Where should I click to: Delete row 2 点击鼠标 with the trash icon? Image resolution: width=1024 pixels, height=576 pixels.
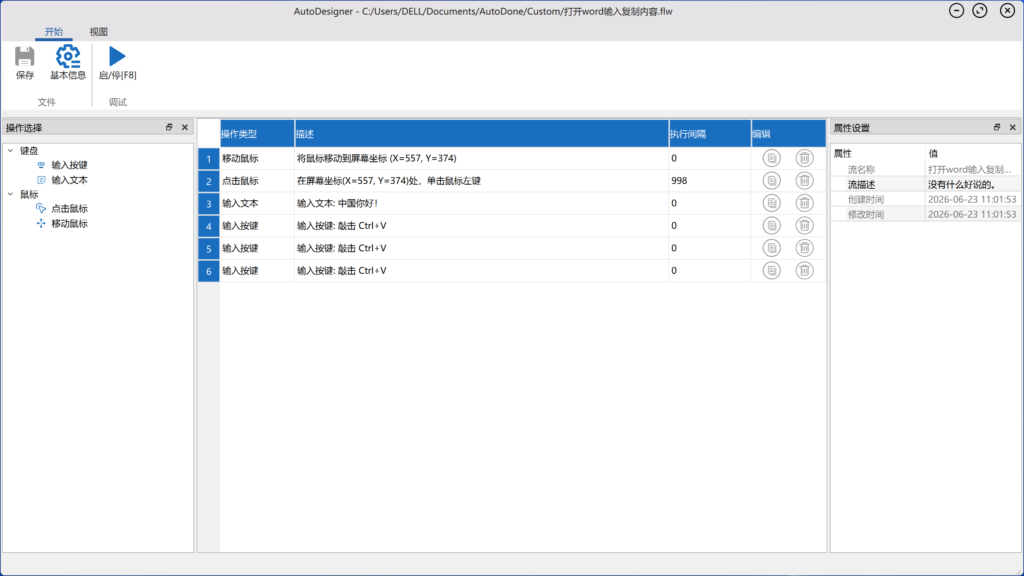805,181
